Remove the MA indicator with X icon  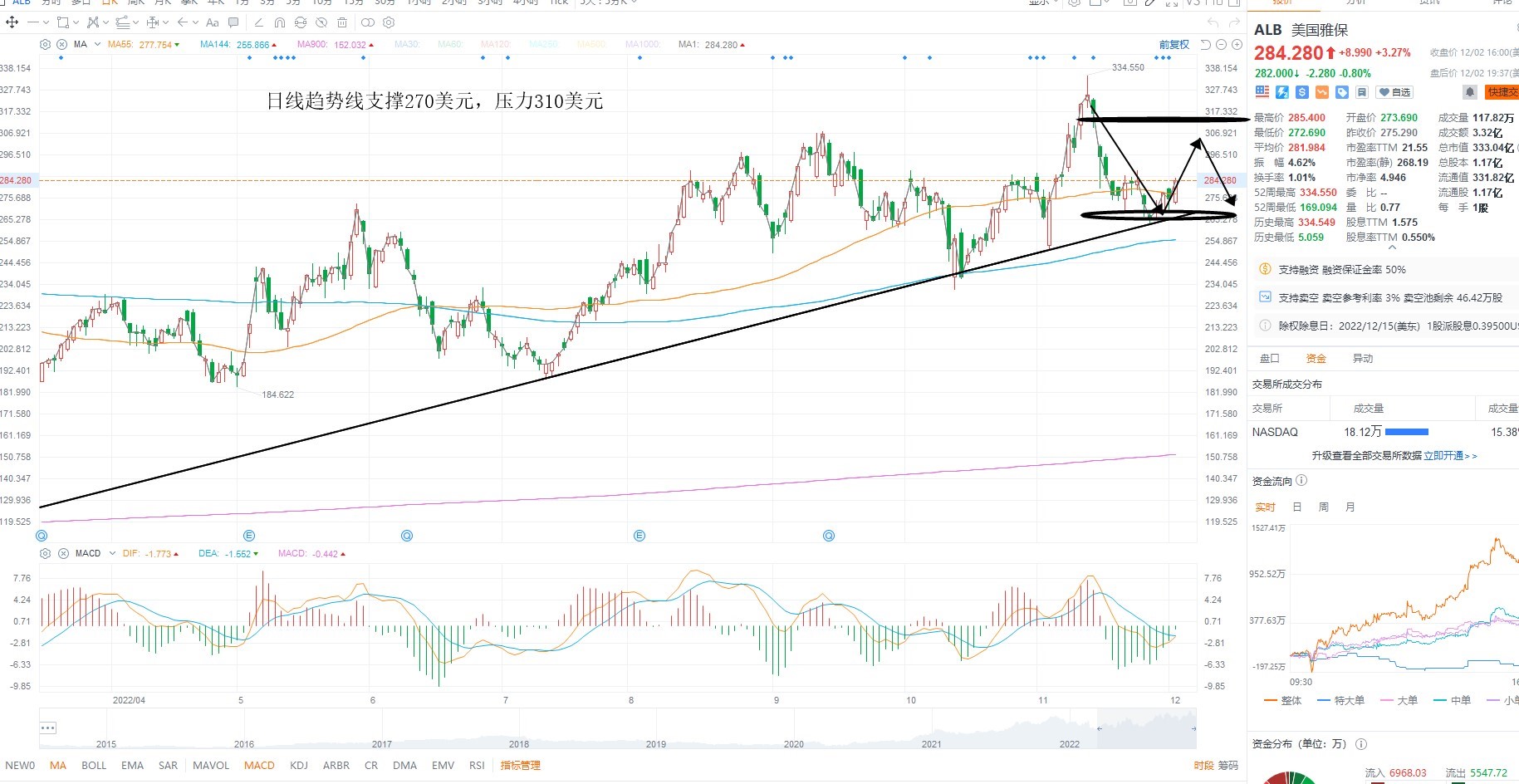coord(61,44)
